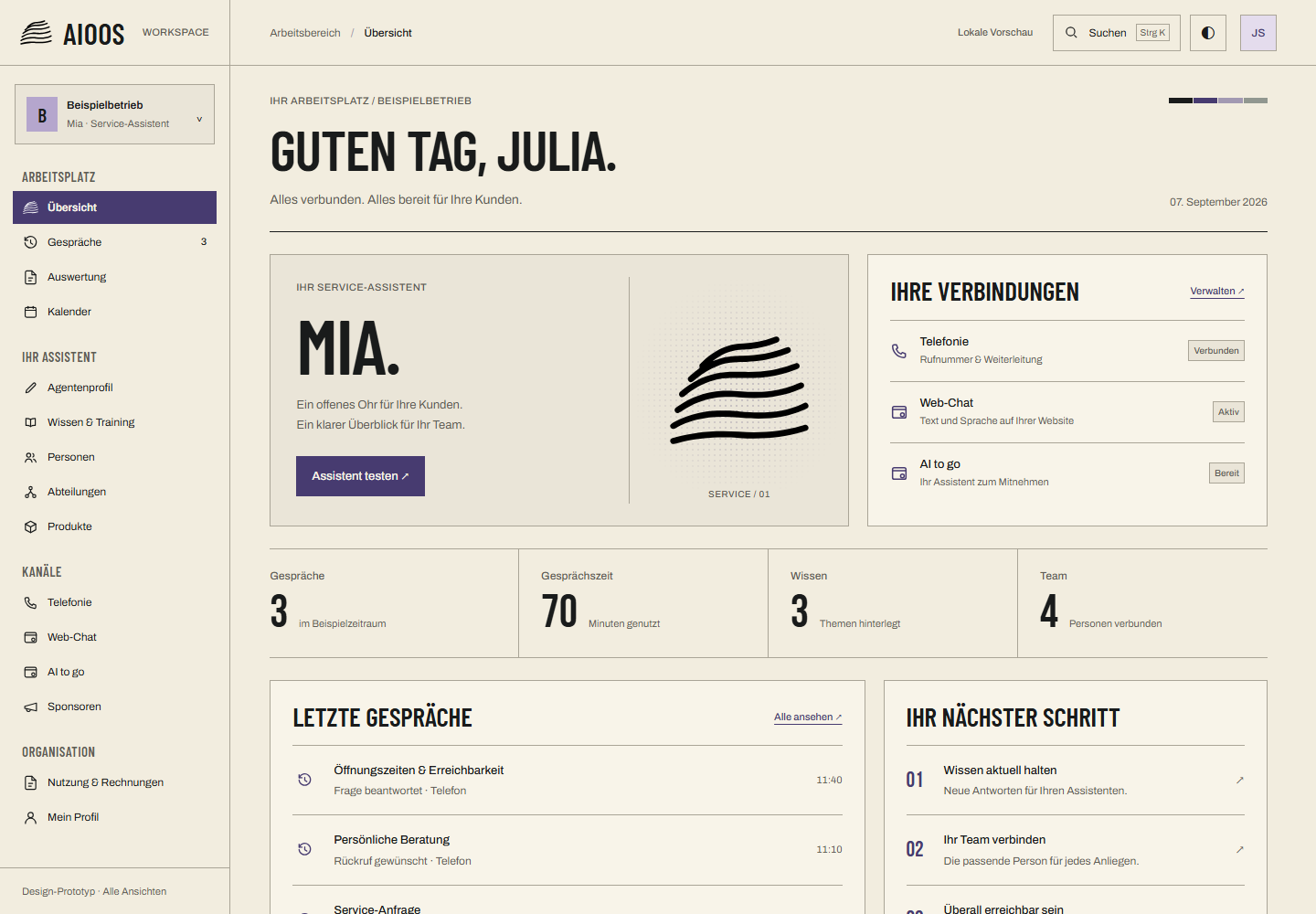Click the people icon for Personen

click(30, 457)
